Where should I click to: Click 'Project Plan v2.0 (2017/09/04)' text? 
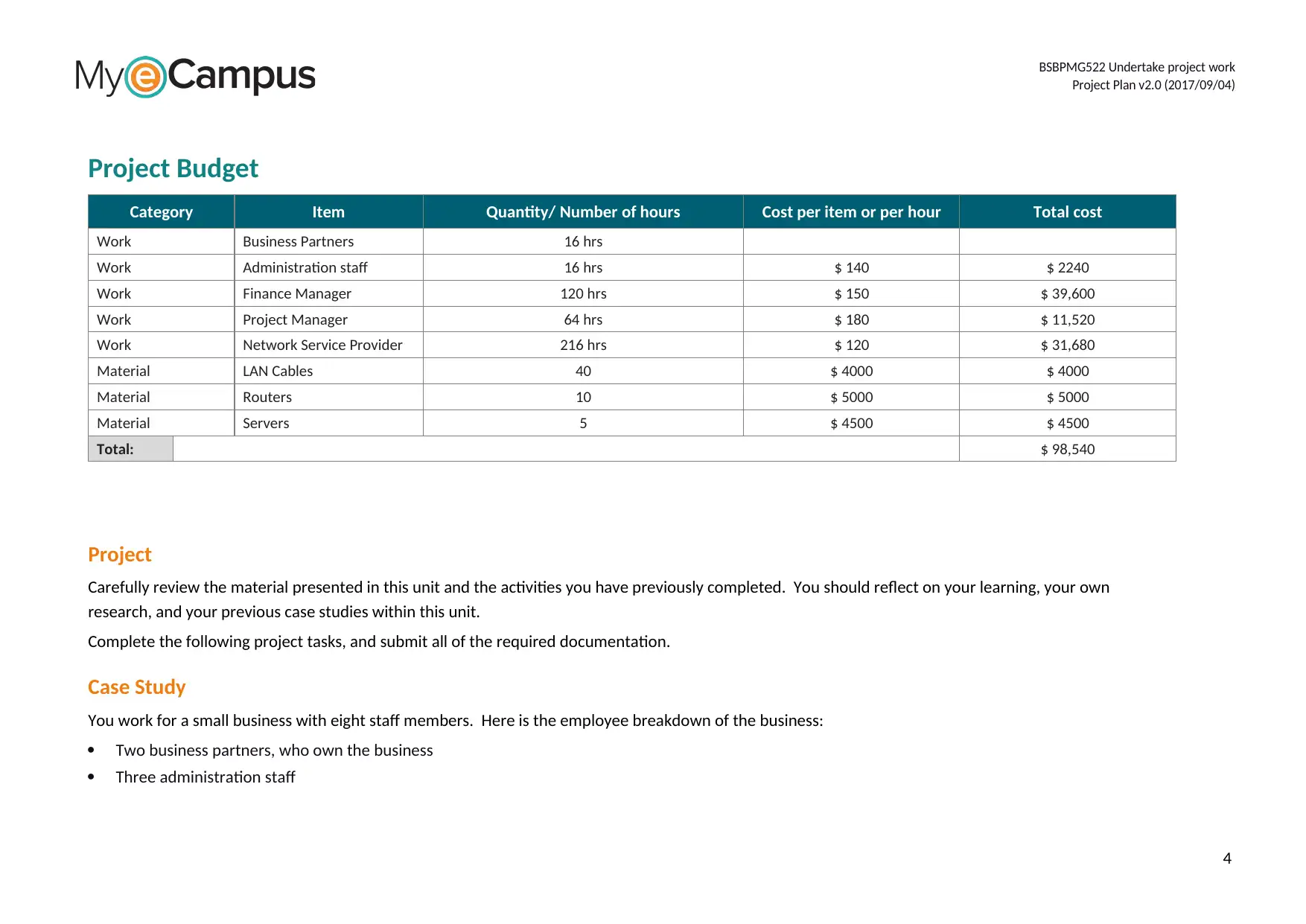tap(1153, 85)
